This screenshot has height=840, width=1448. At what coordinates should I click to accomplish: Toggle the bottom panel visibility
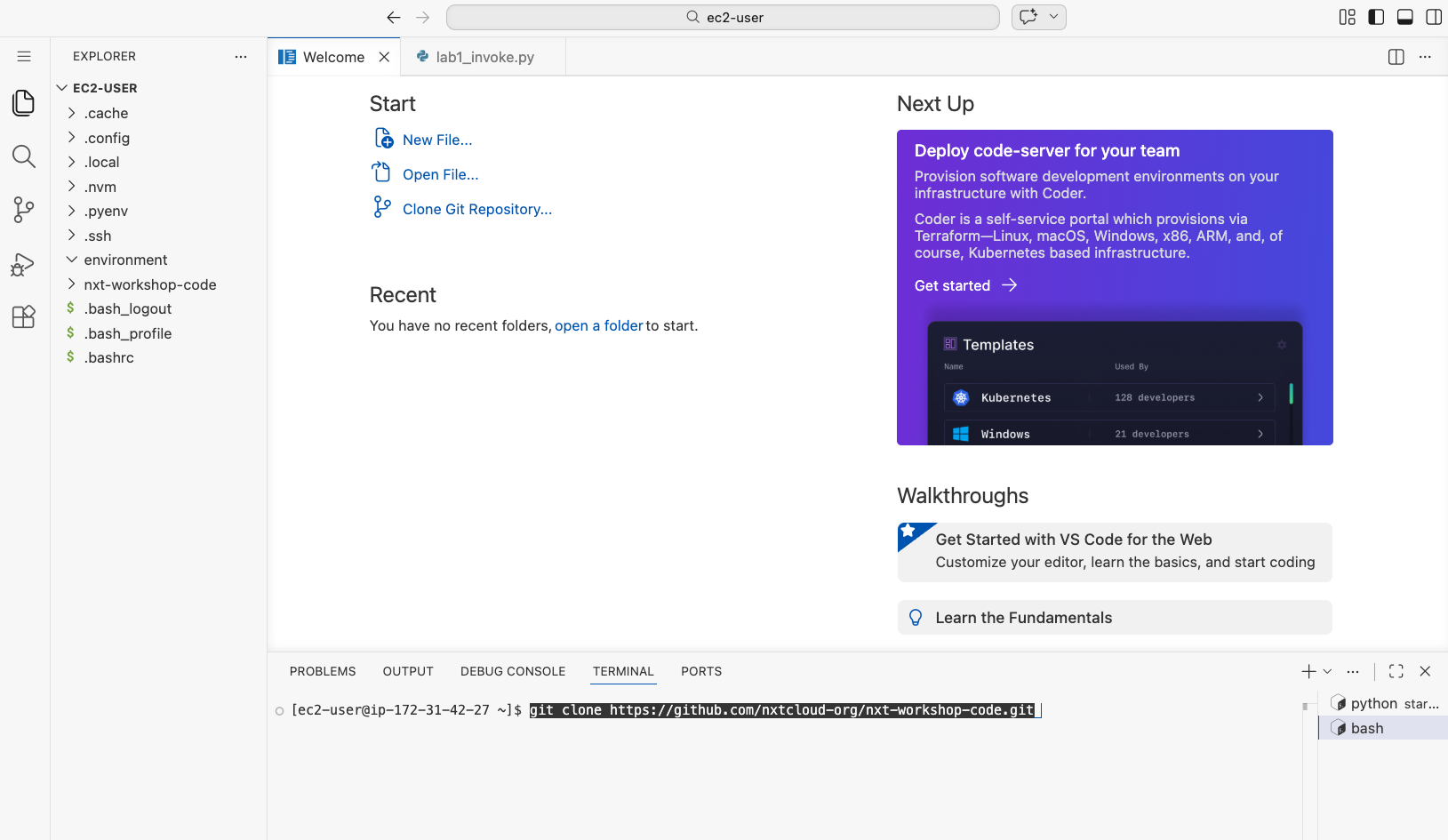click(1405, 17)
